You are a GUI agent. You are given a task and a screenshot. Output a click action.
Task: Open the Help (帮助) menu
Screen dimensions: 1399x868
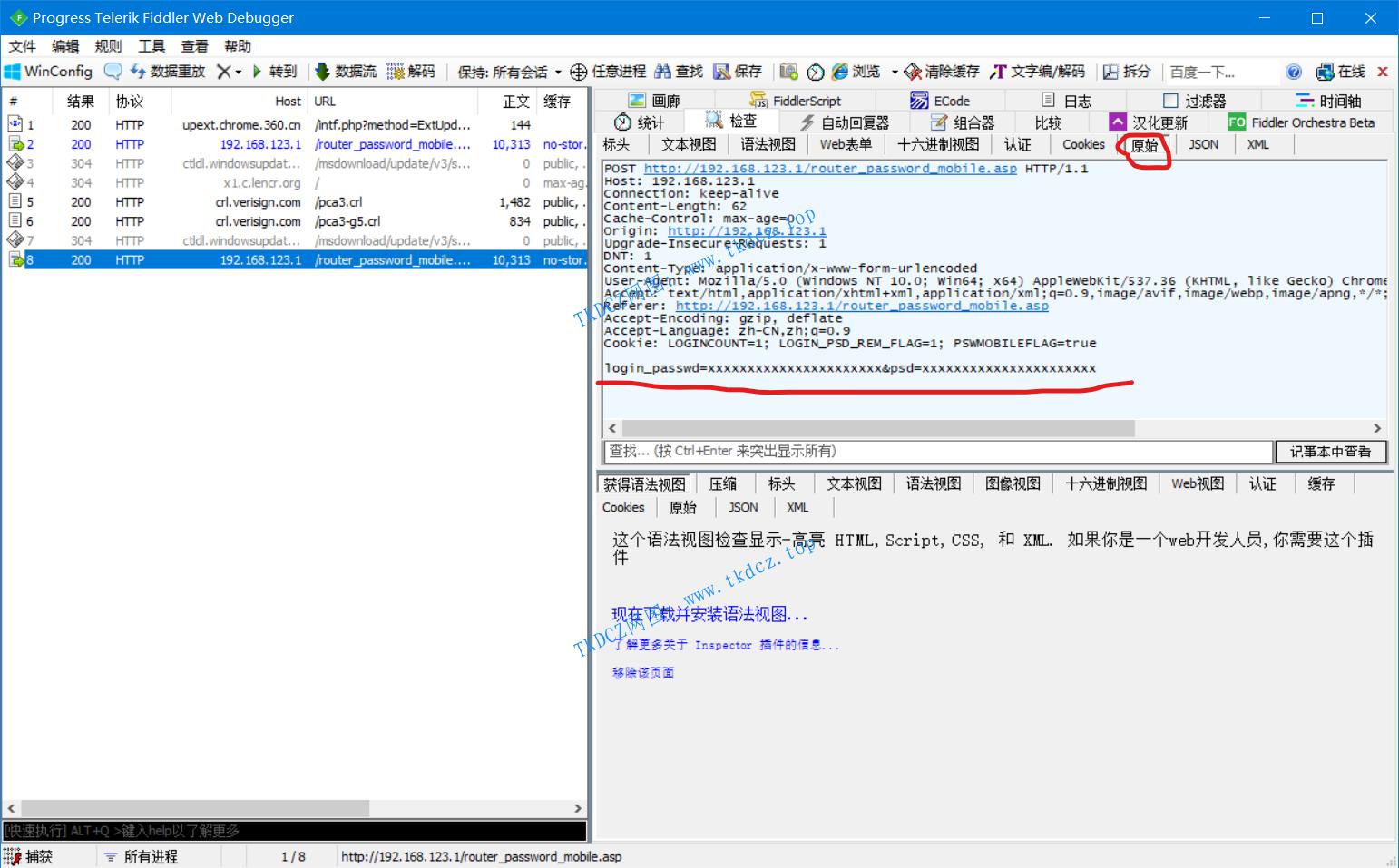click(x=238, y=46)
